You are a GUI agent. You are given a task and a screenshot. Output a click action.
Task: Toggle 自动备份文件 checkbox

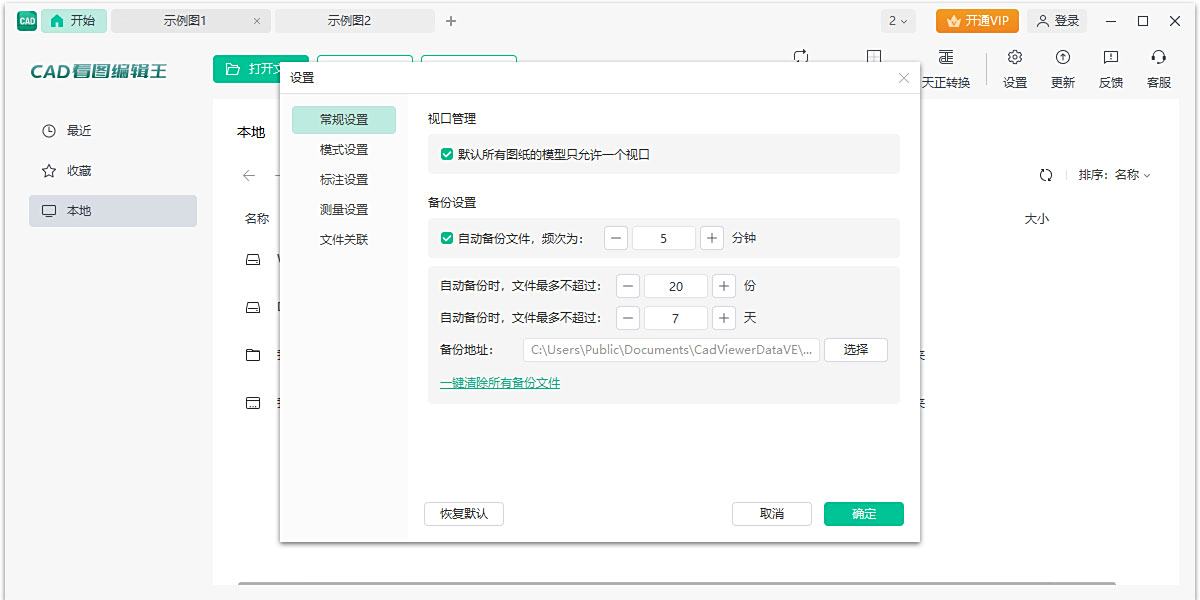point(447,238)
